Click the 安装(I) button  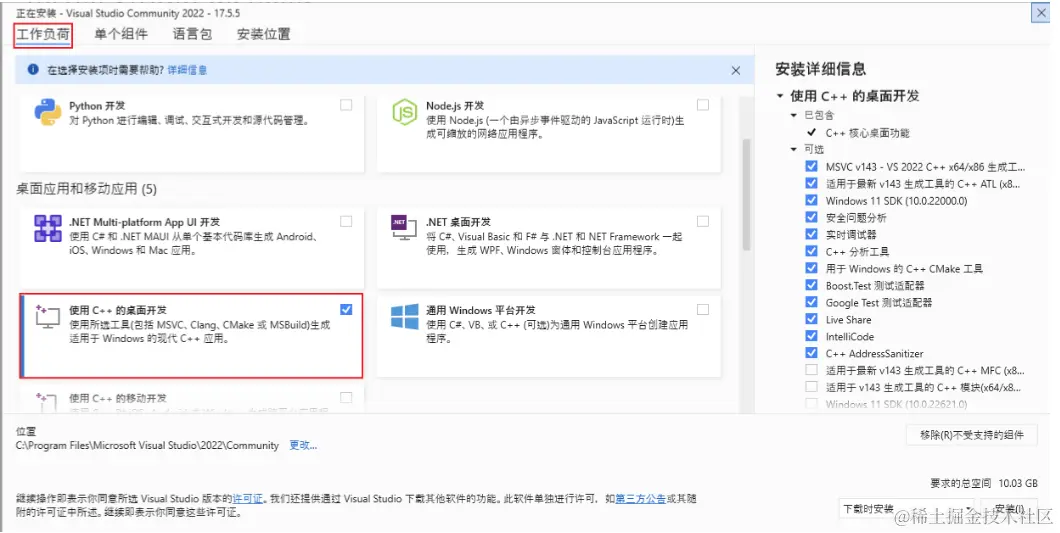click(x=1010, y=509)
